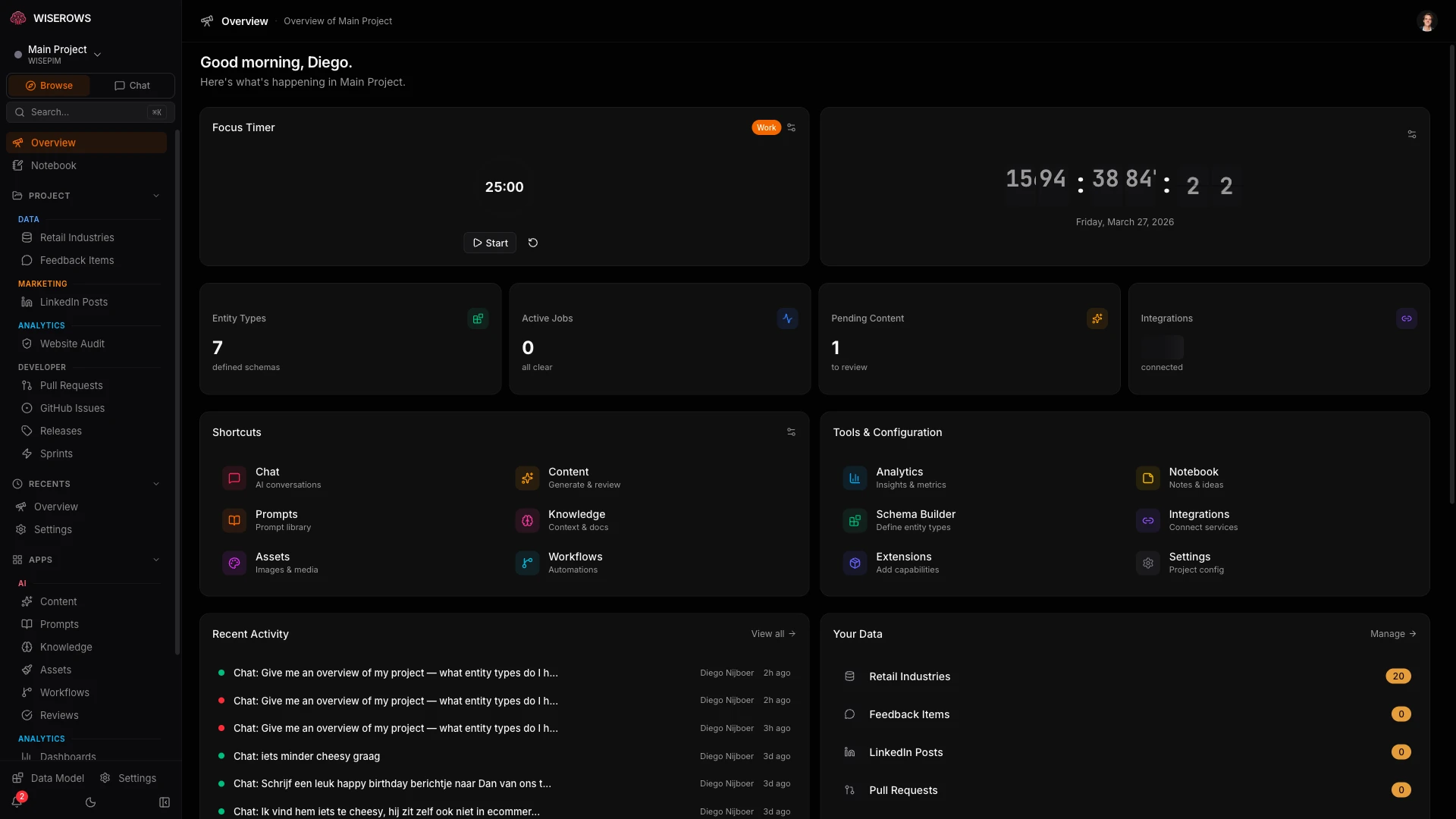
Task: Open Schema Builder from Tools & Configuration
Action: click(x=915, y=520)
